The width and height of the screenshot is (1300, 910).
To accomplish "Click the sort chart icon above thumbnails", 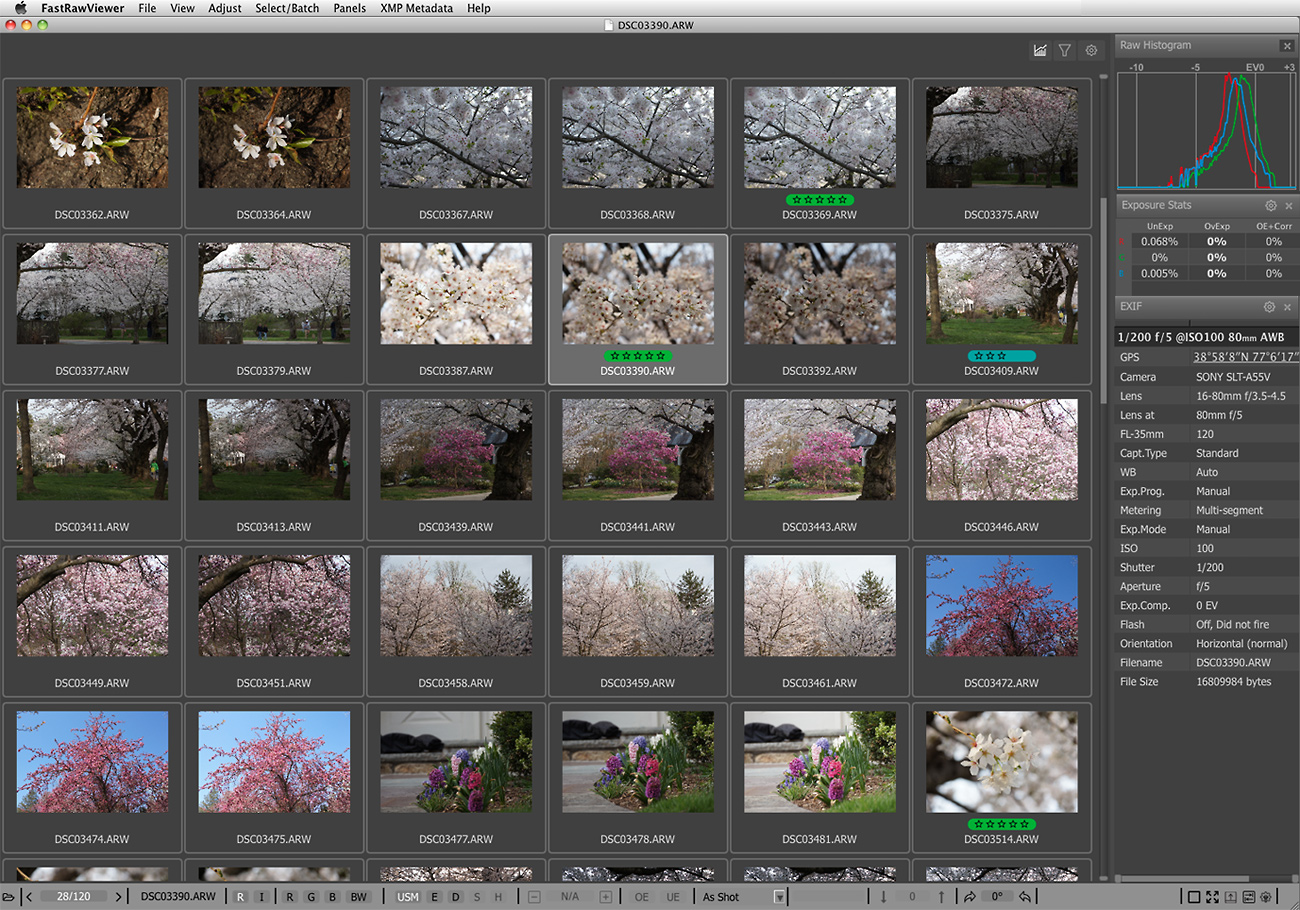I will [1040, 50].
